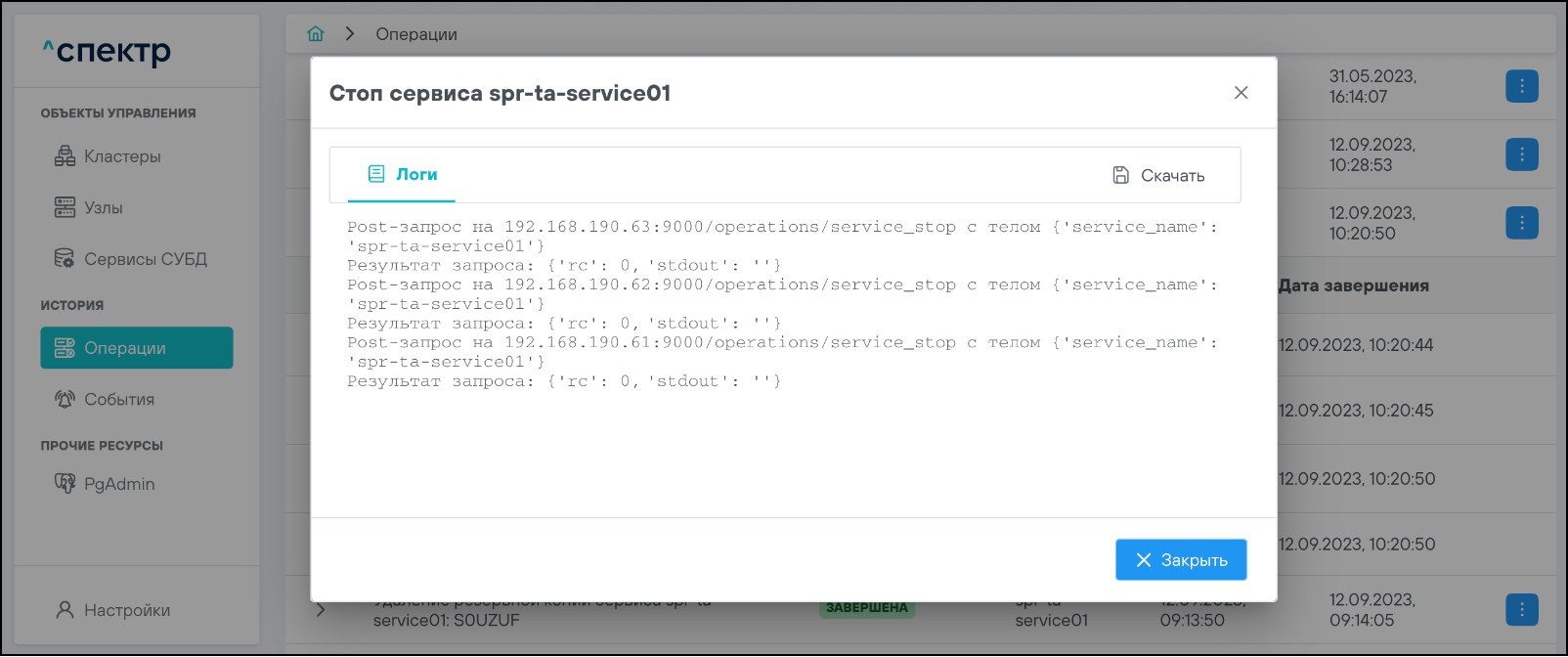Open Настройки at the sidebar bottom
This screenshot has height=657, width=1568.
[126, 610]
